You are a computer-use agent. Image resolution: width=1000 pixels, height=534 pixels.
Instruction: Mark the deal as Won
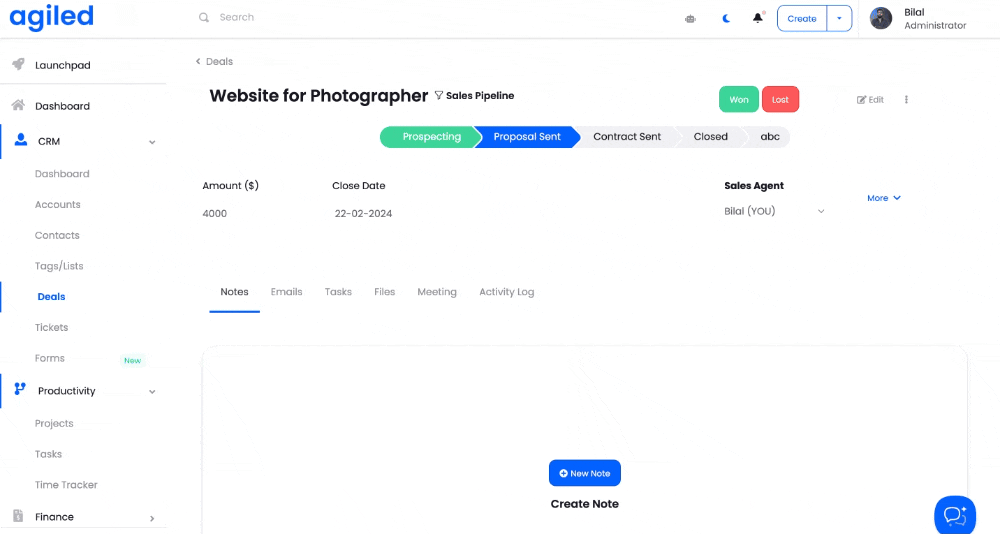pyautogui.click(x=738, y=100)
